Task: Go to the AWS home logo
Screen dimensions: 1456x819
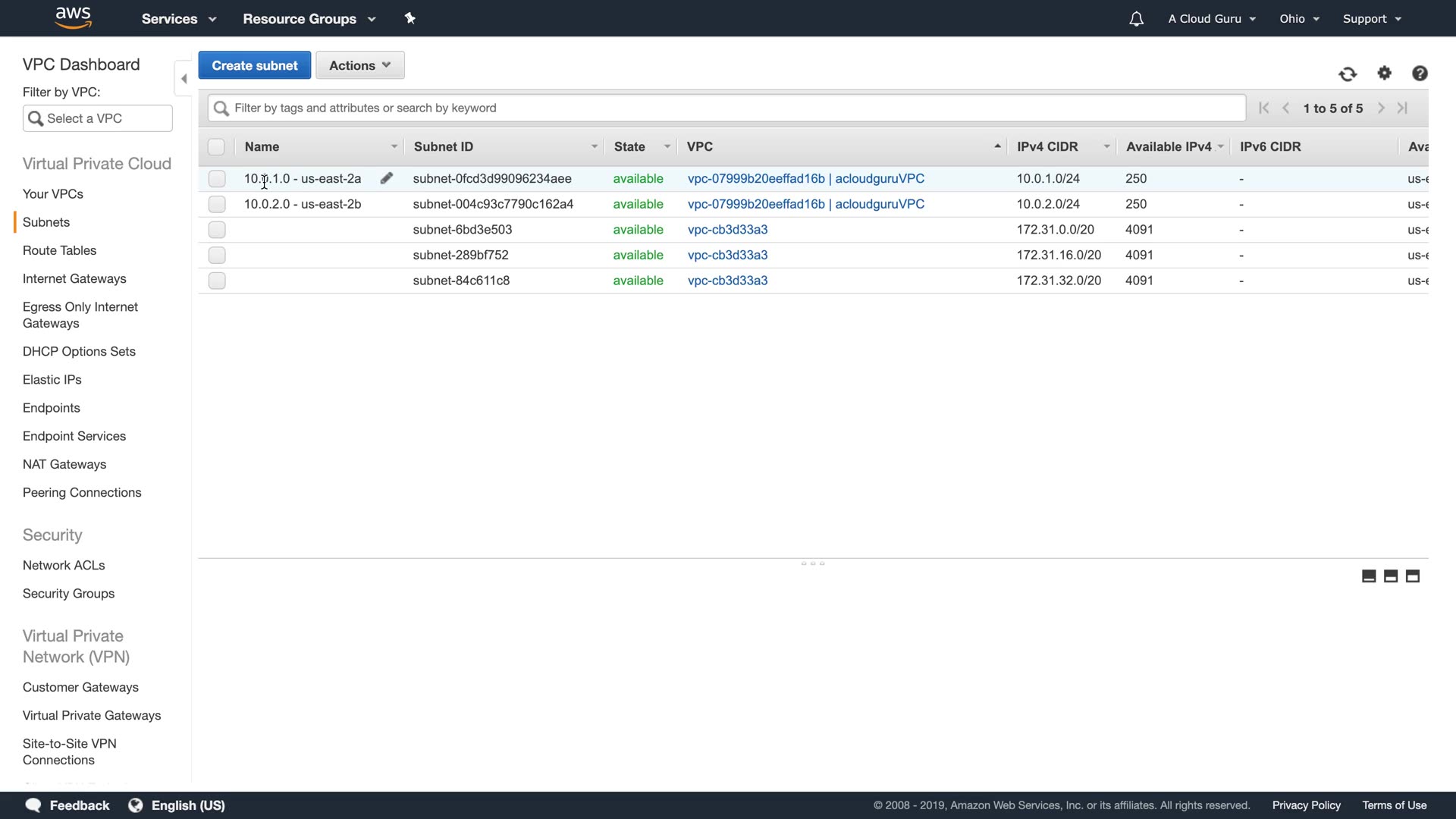Action: [74, 17]
